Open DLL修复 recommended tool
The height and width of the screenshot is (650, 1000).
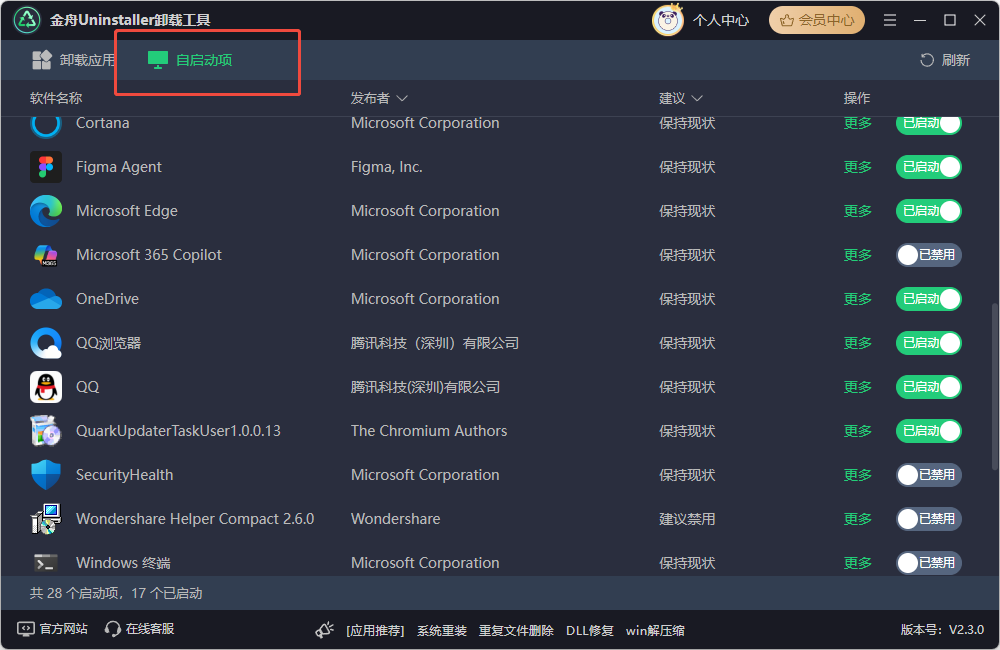[x=589, y=631]
